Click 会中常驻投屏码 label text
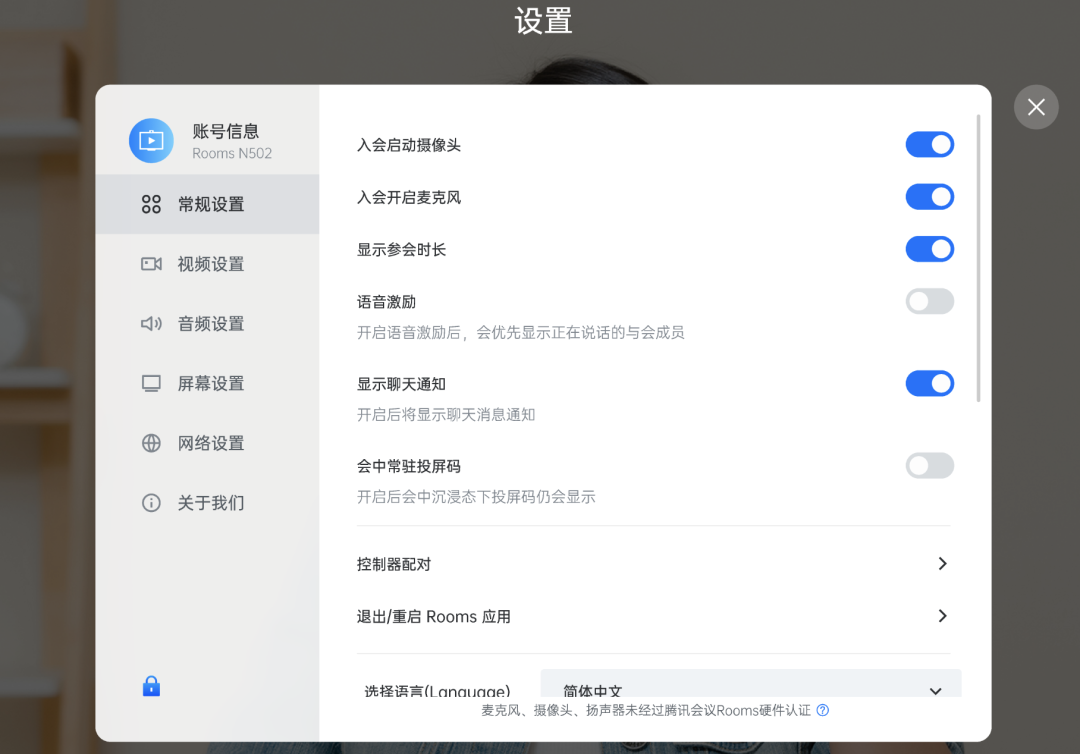This screenshot has height=754, width=1080. (409, 466)
